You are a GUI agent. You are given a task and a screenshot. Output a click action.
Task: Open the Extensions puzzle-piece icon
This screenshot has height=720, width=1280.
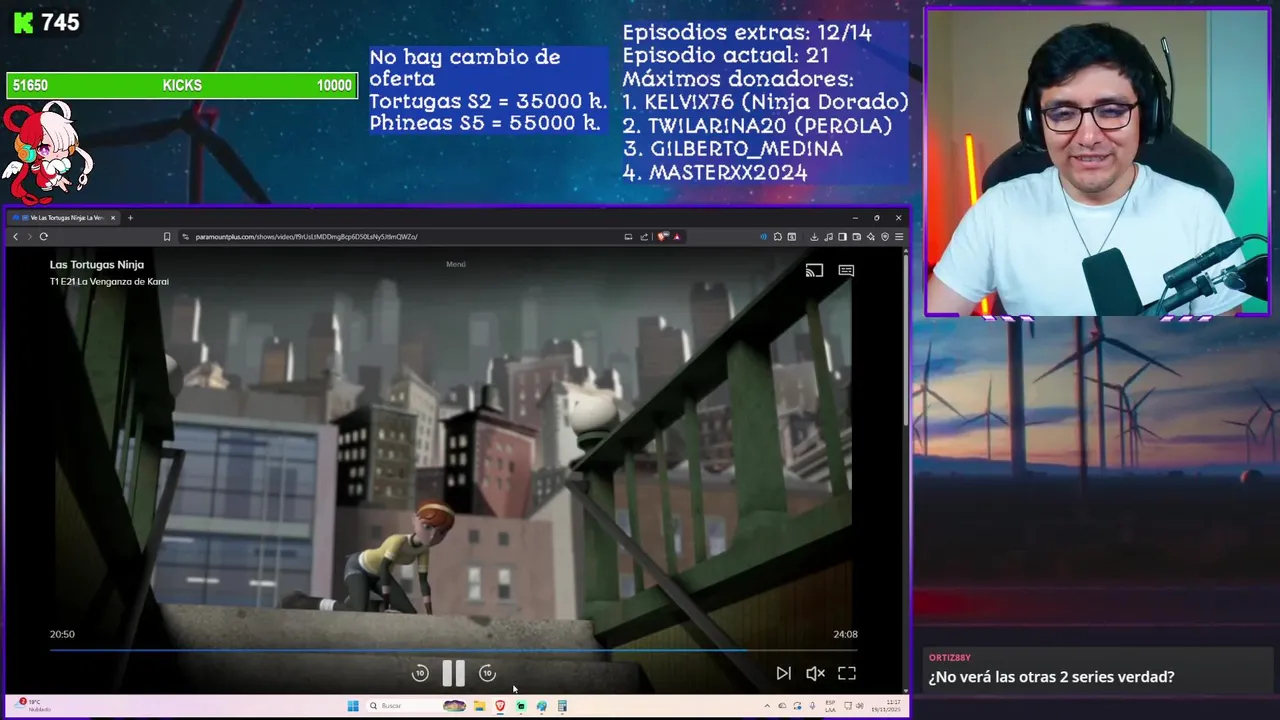pyautogui.click(x=778, y=237)
